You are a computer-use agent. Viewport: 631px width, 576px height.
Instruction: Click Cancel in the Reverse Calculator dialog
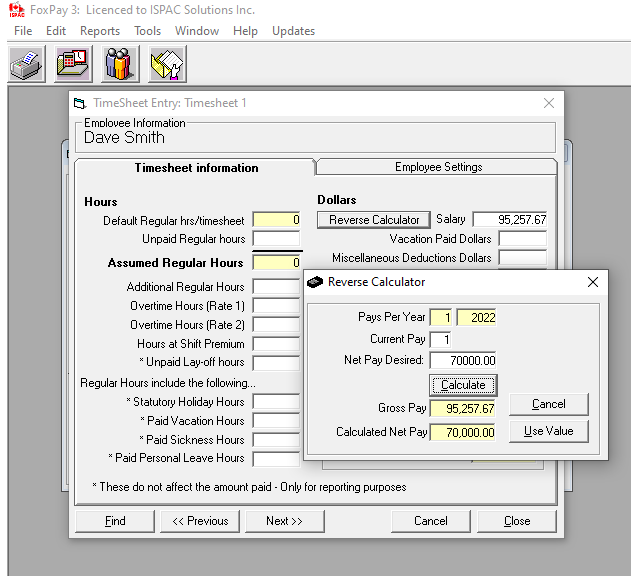(549, 404)
